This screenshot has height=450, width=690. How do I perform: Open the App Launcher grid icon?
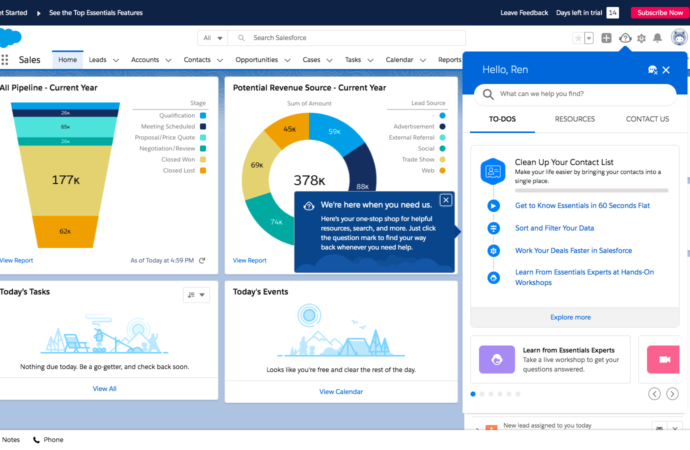click(x=5, y=60)
